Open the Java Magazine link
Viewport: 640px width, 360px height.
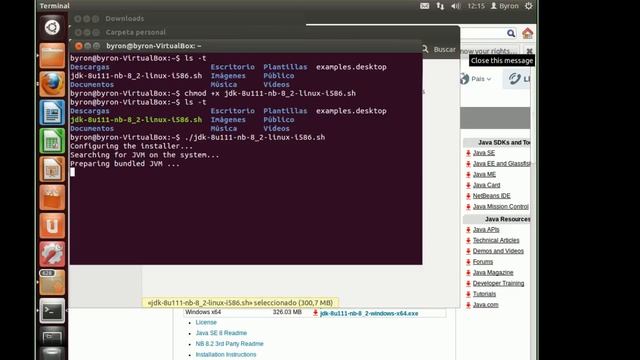tap(493, 272)
